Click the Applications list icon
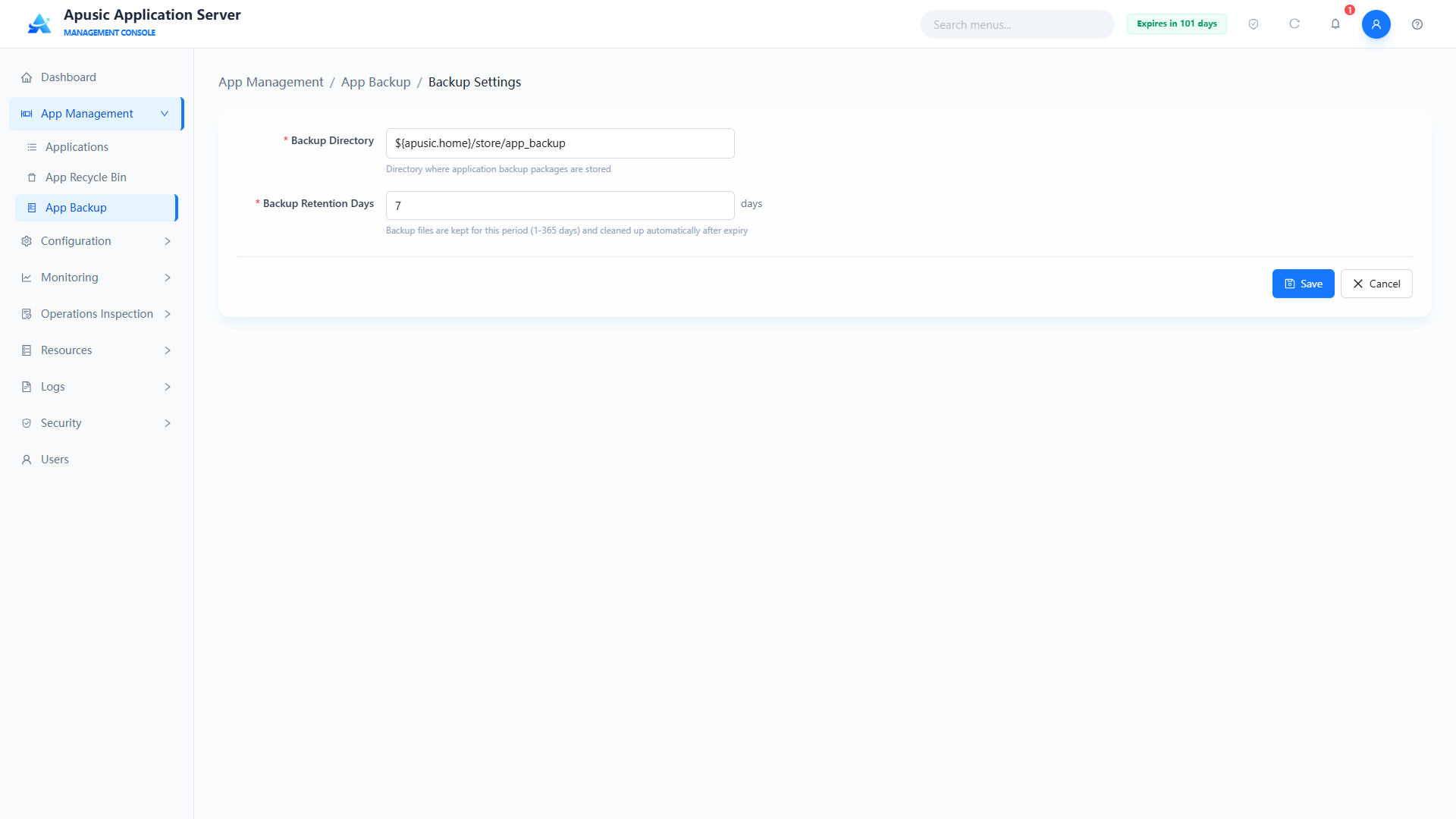 coord(32,147)
